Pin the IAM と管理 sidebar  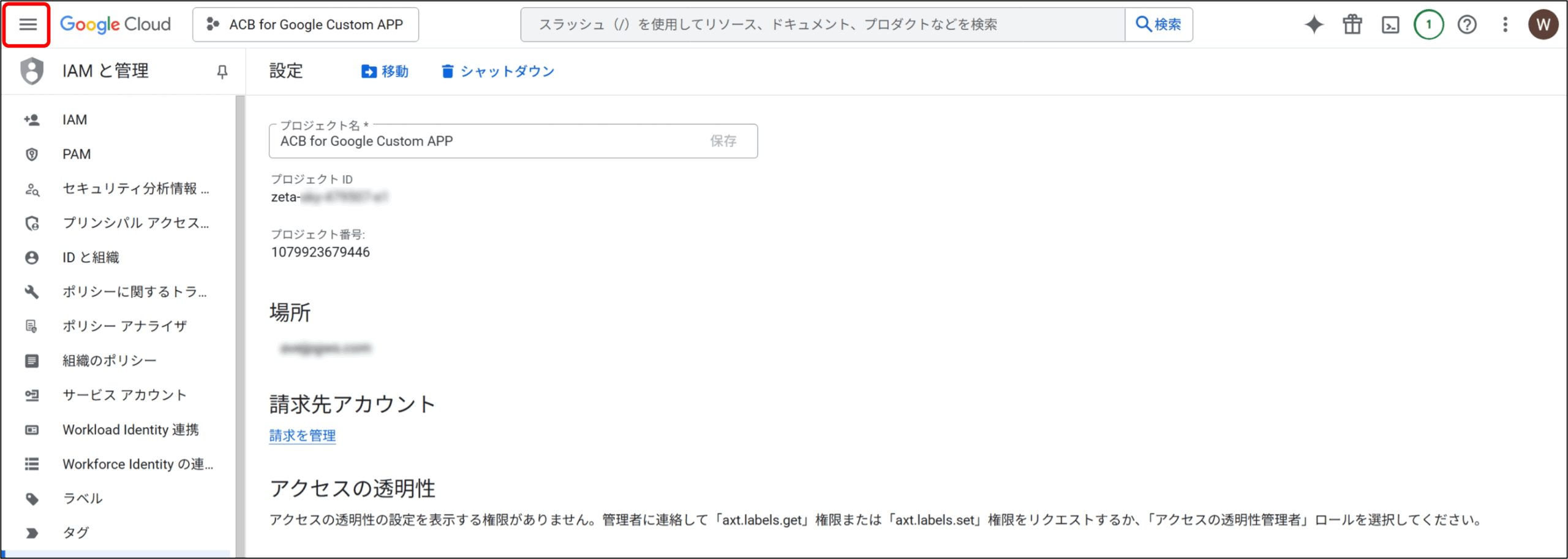[222, 72]
